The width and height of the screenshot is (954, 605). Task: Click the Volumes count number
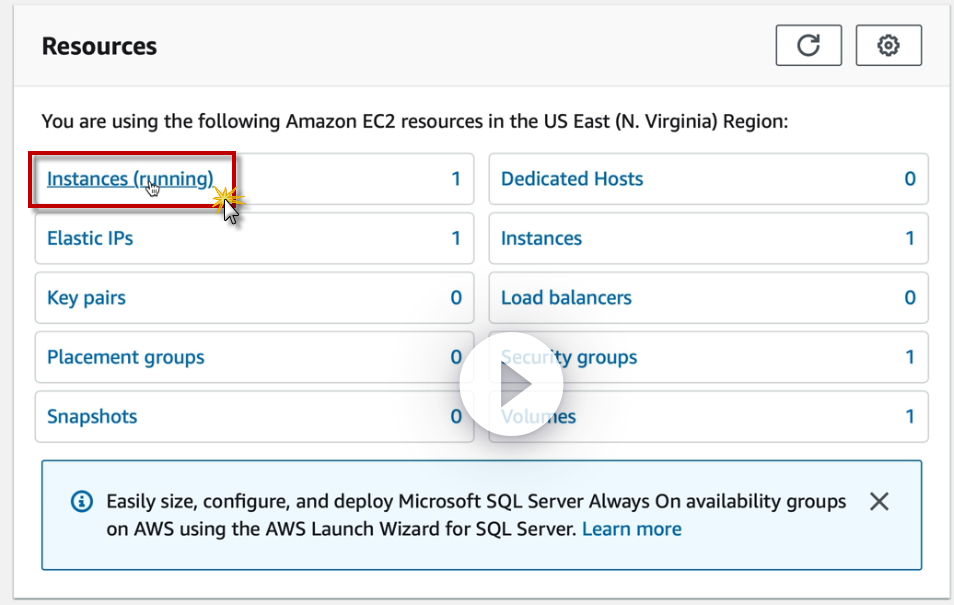click(x=910, y=416)
